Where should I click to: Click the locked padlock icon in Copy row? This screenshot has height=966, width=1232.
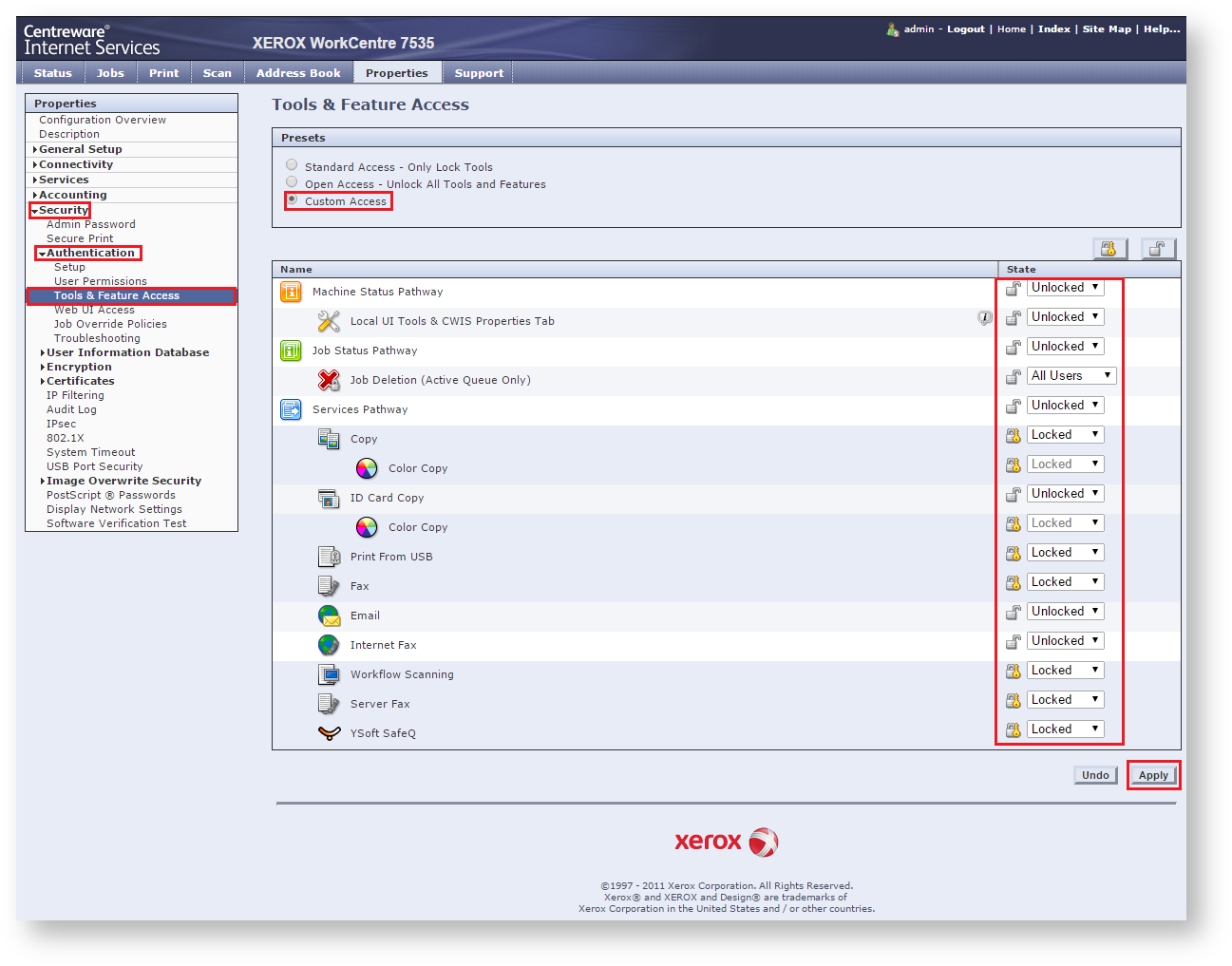coord(1014,435)
